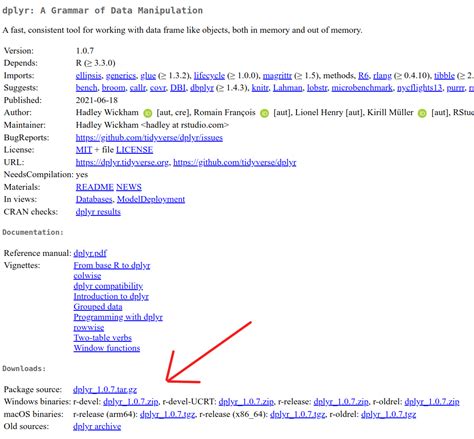The width and height of the screenshot is (474, 439).
Task: Open the nycflights13 package link
Action: (x=420, y=88)
